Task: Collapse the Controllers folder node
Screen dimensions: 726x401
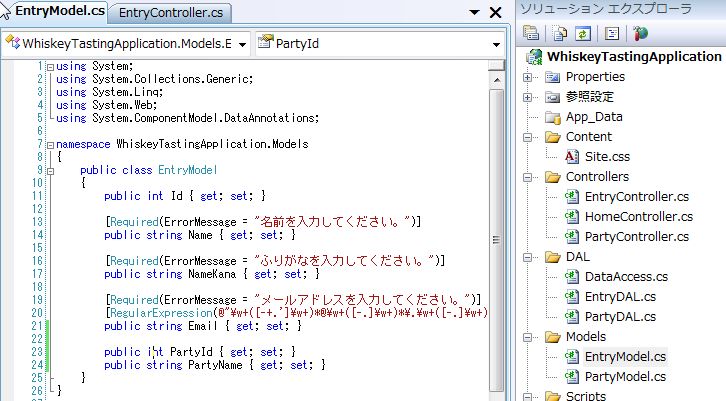Action: [527, 177]
